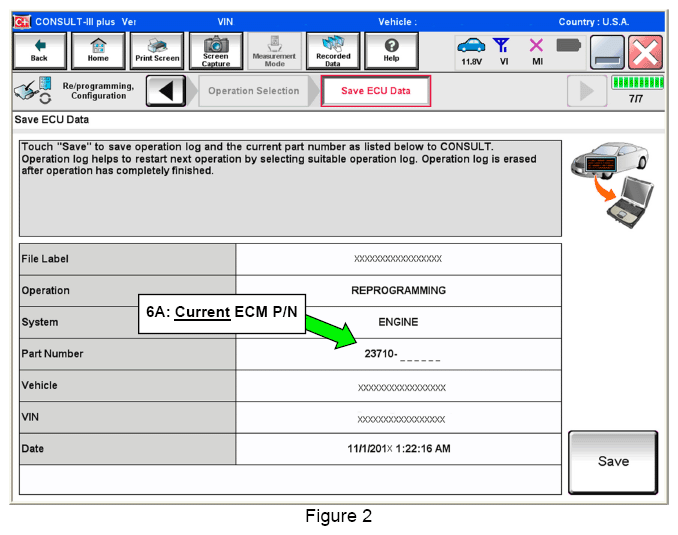The width and height of the screenshot is (678, 535).
Task: Click the Part Number 23710- value
Action: pyautogui.click(x=398, y=354)
